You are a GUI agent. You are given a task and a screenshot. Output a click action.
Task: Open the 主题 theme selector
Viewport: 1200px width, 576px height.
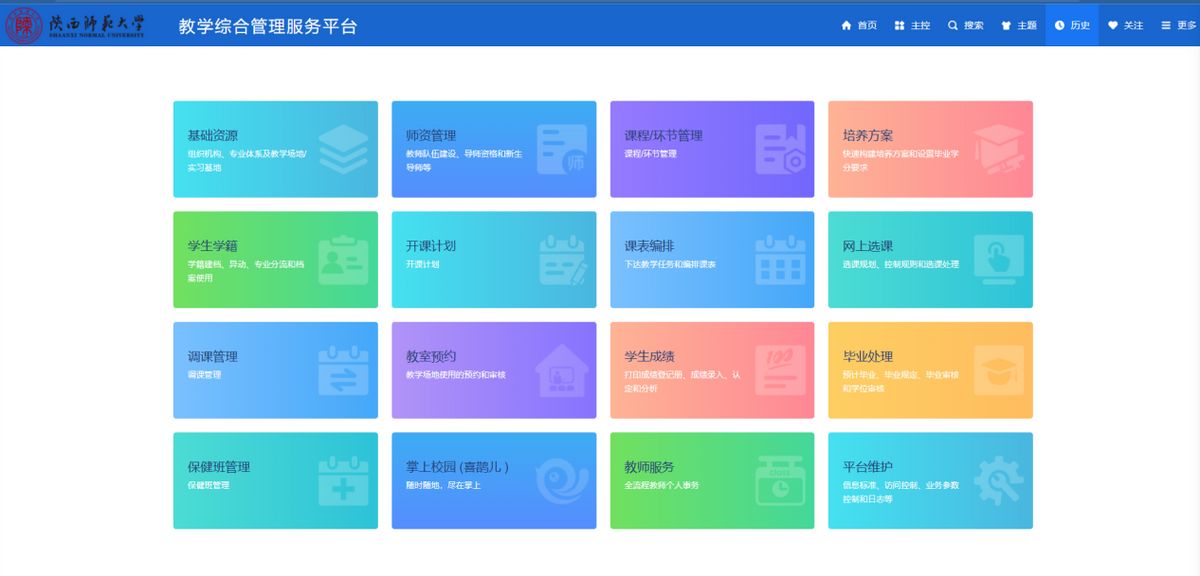1019,26
